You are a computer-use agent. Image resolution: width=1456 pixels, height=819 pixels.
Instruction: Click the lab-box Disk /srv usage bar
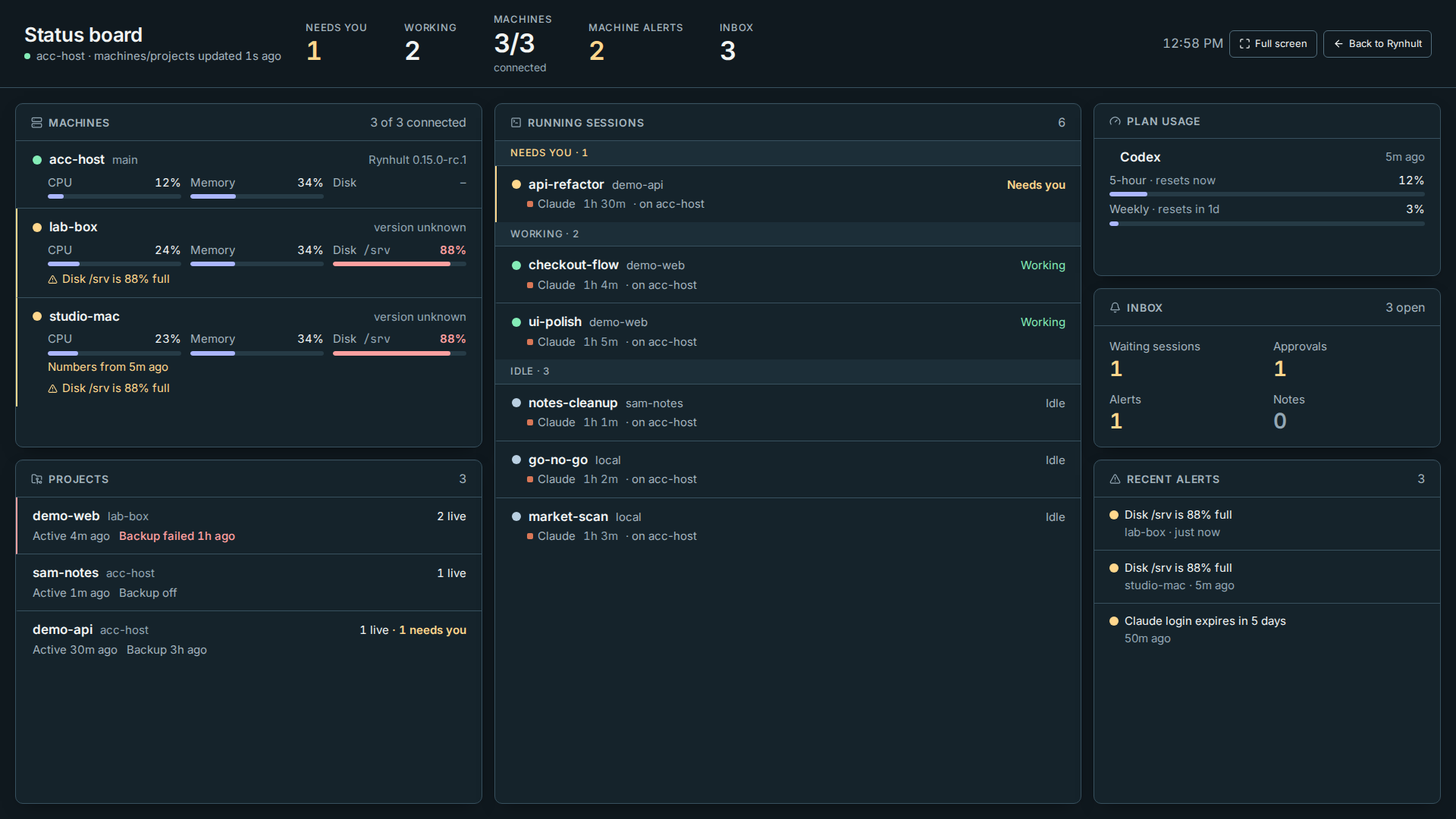point(400,264)
